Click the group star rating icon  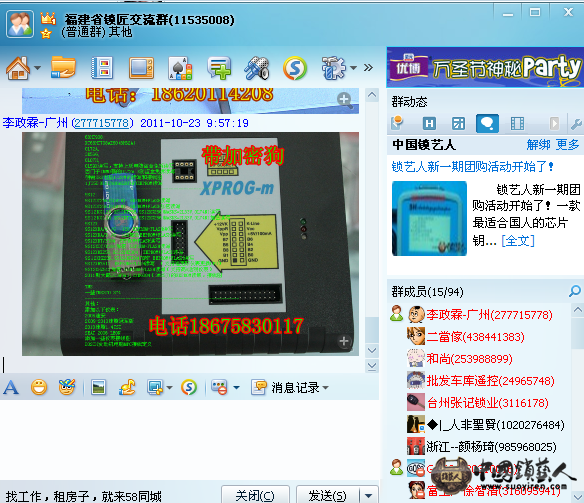[46, 34]
